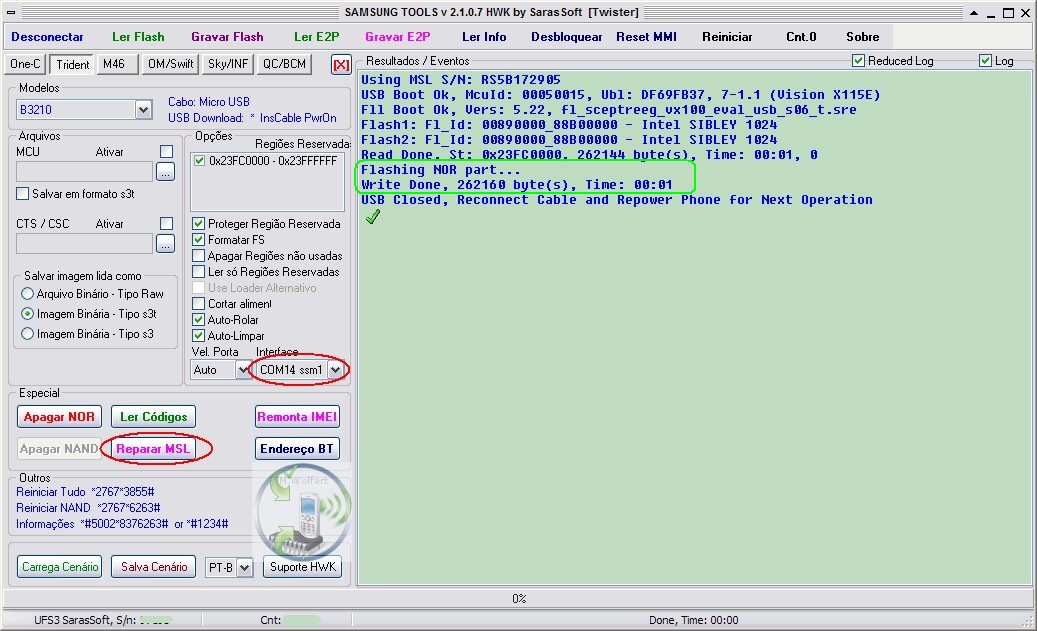Viewport: 1037px width, 631px height.
Task: Switch to the One-C tab
Action: tap(25, 64)
